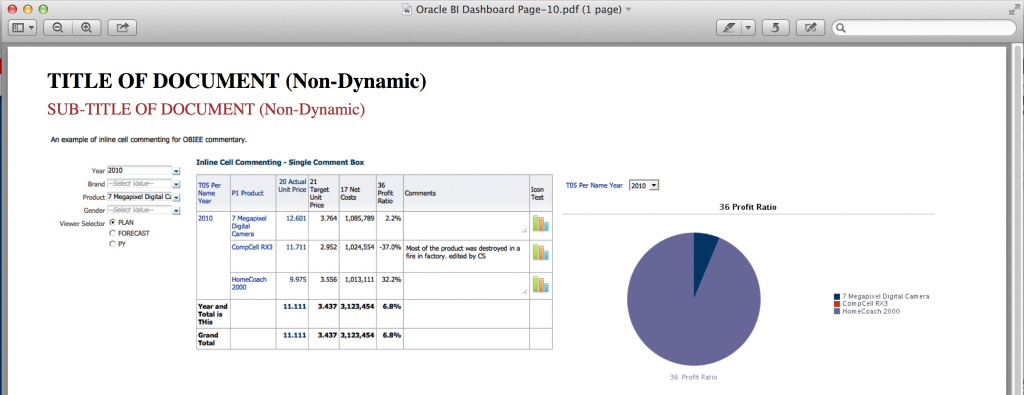Click bar chart icon in HomeCoach 2000 row

click(541, 285)
